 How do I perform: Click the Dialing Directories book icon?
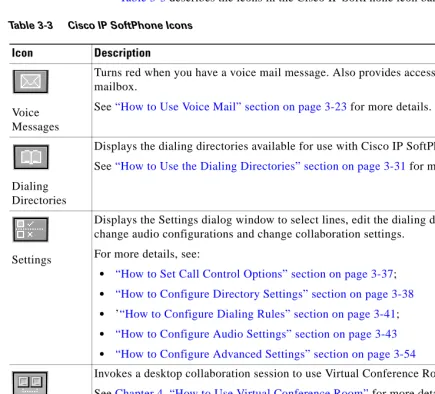(x=31, y=157)
